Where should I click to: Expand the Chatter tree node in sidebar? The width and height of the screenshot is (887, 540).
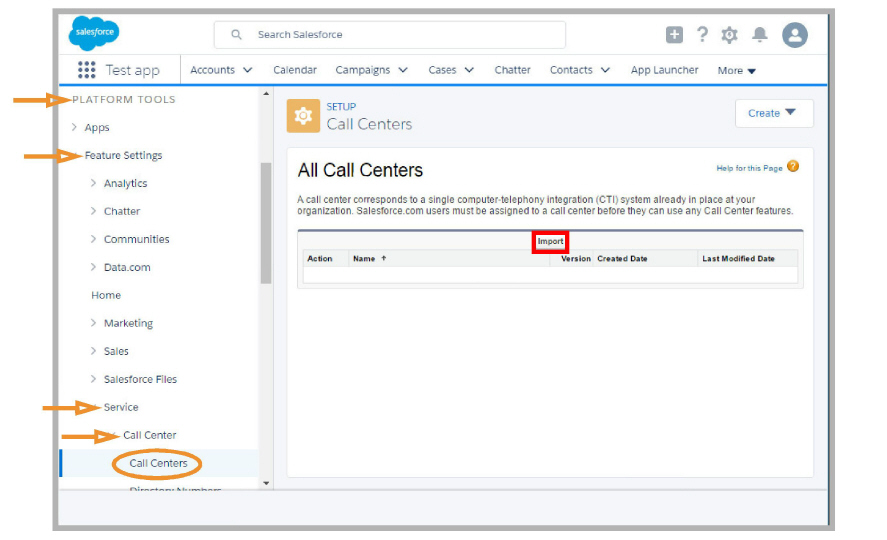tap(93, 211)
